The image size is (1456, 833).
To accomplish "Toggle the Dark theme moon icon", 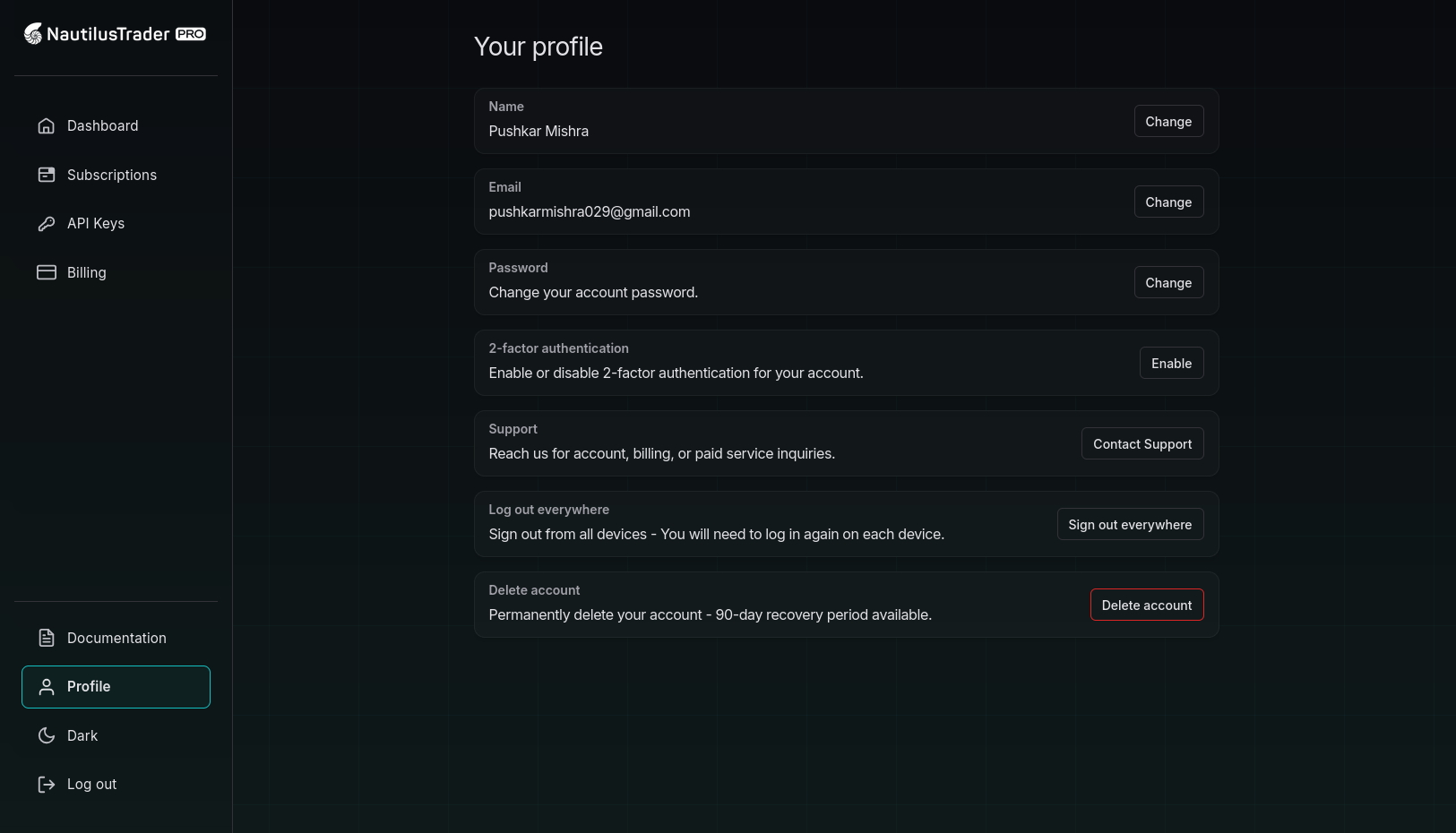I will [47, 735].
